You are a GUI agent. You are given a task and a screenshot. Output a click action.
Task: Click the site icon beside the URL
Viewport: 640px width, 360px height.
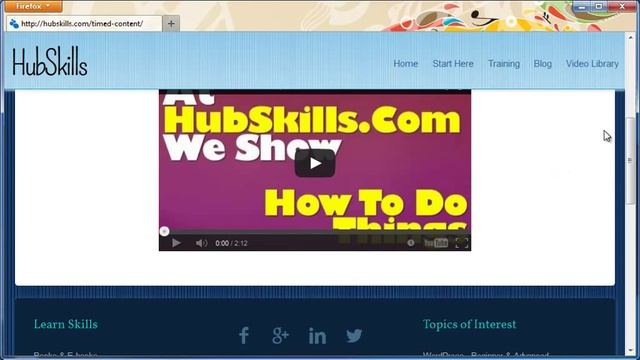pos(14,24)
